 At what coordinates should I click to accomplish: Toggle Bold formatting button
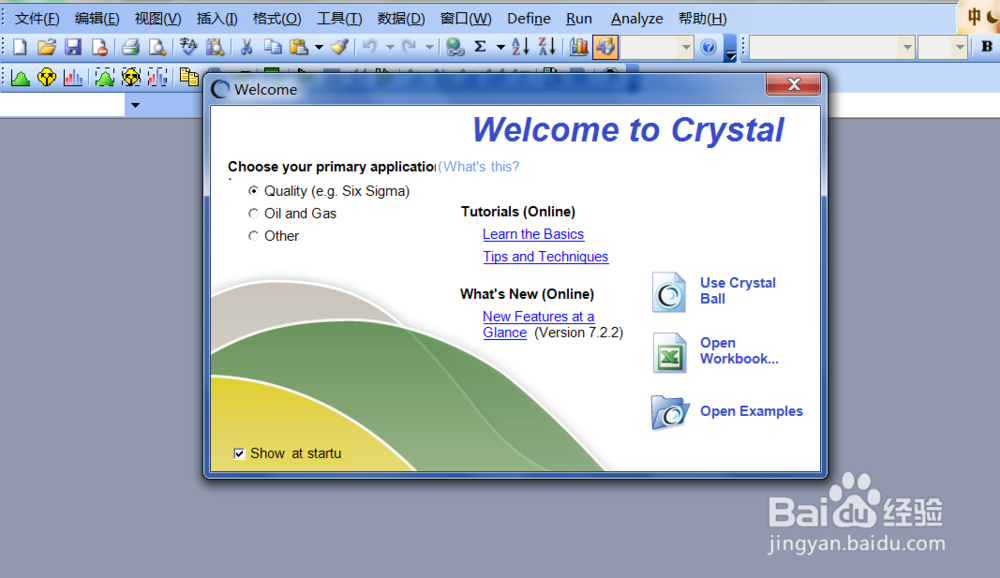click(x=987, y=47)
